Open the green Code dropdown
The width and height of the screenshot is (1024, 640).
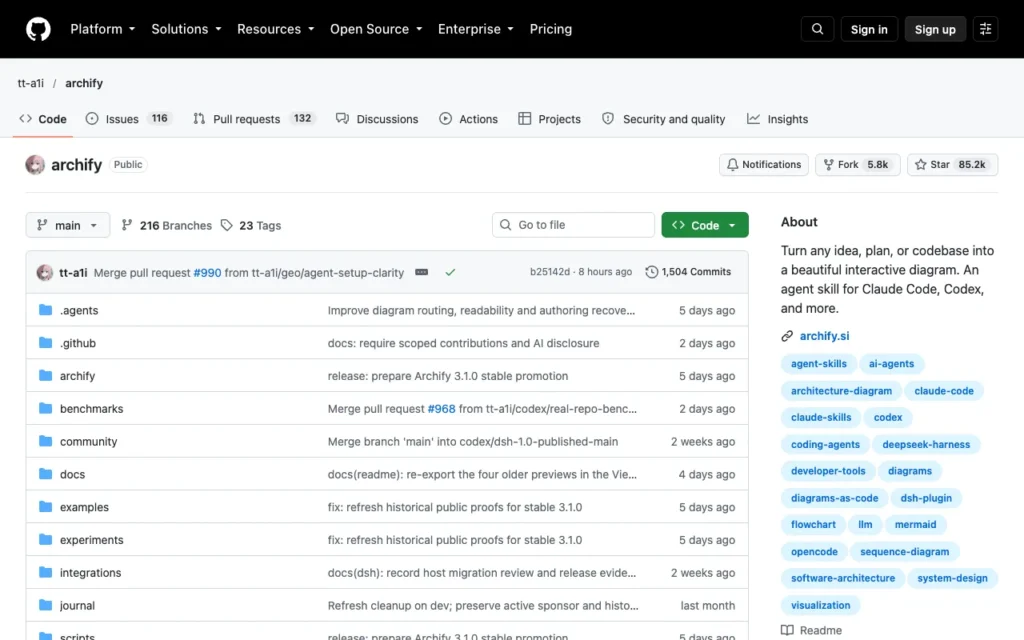[x=705, y=225]
